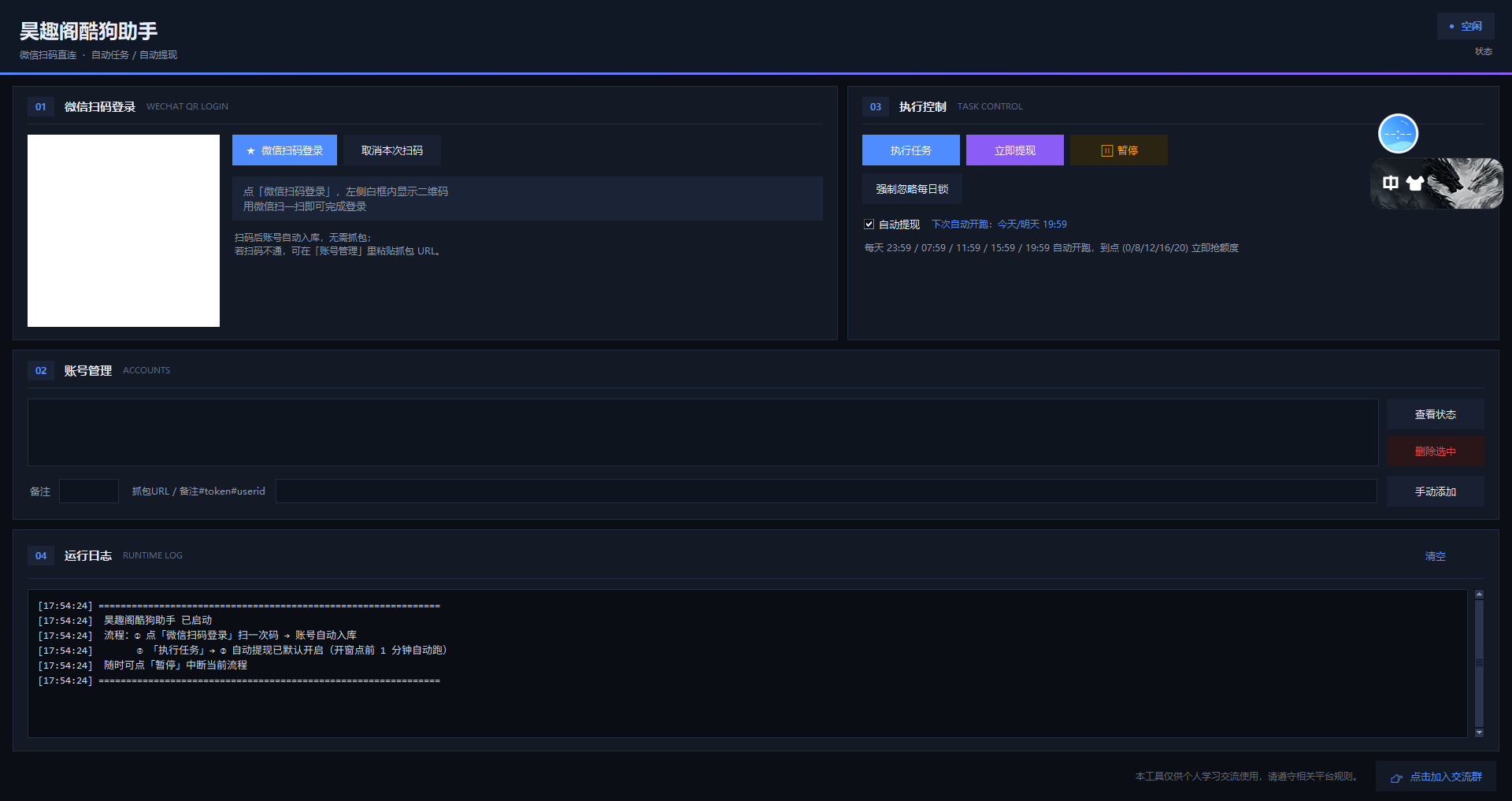The height and width of the screenshot is (801, 1512).
Task: Click the 空闲 status indicator
Action: (1466, 26)
